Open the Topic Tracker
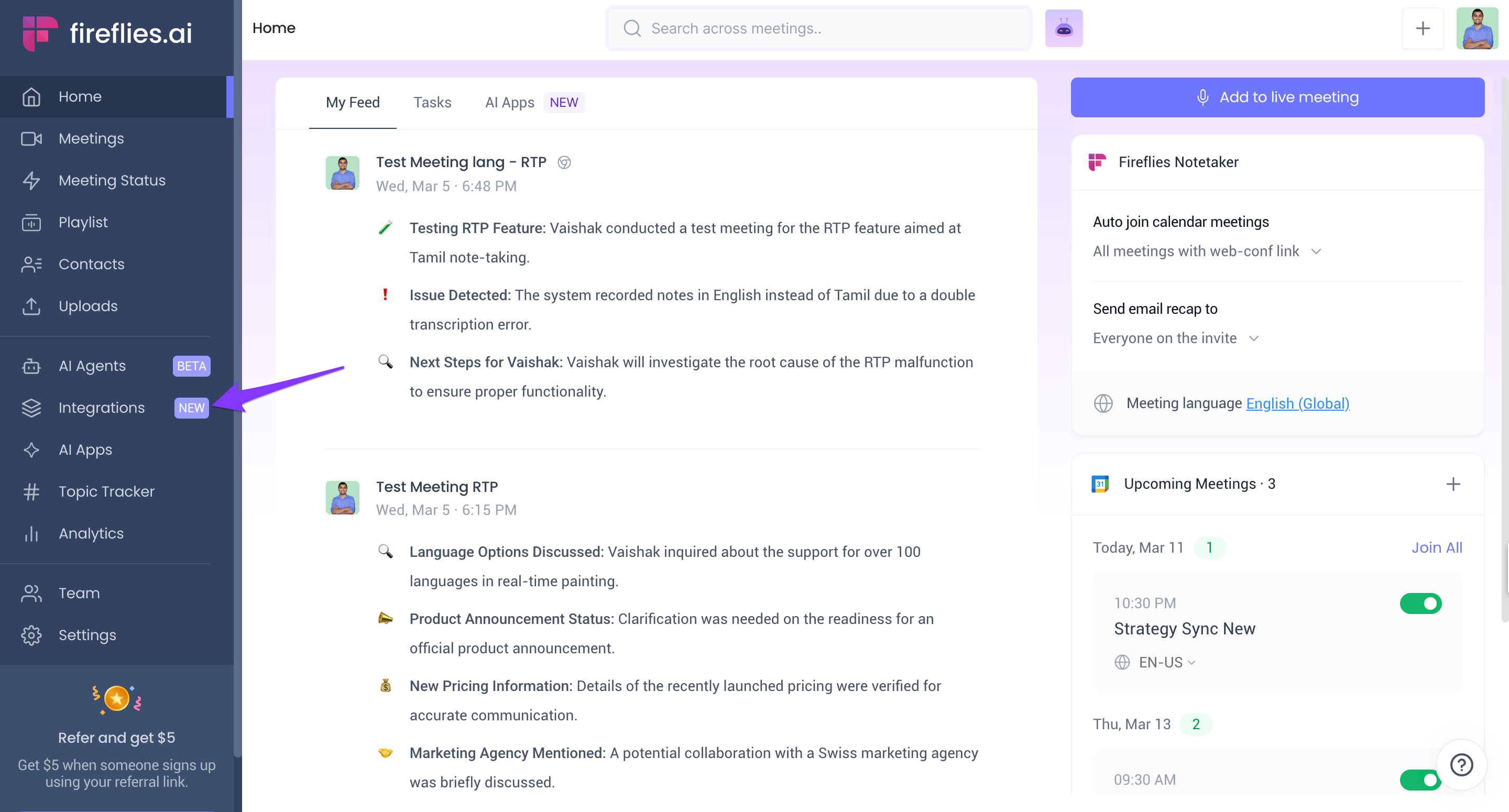Viewport: 1509px width, 812px height. point(106,491)
